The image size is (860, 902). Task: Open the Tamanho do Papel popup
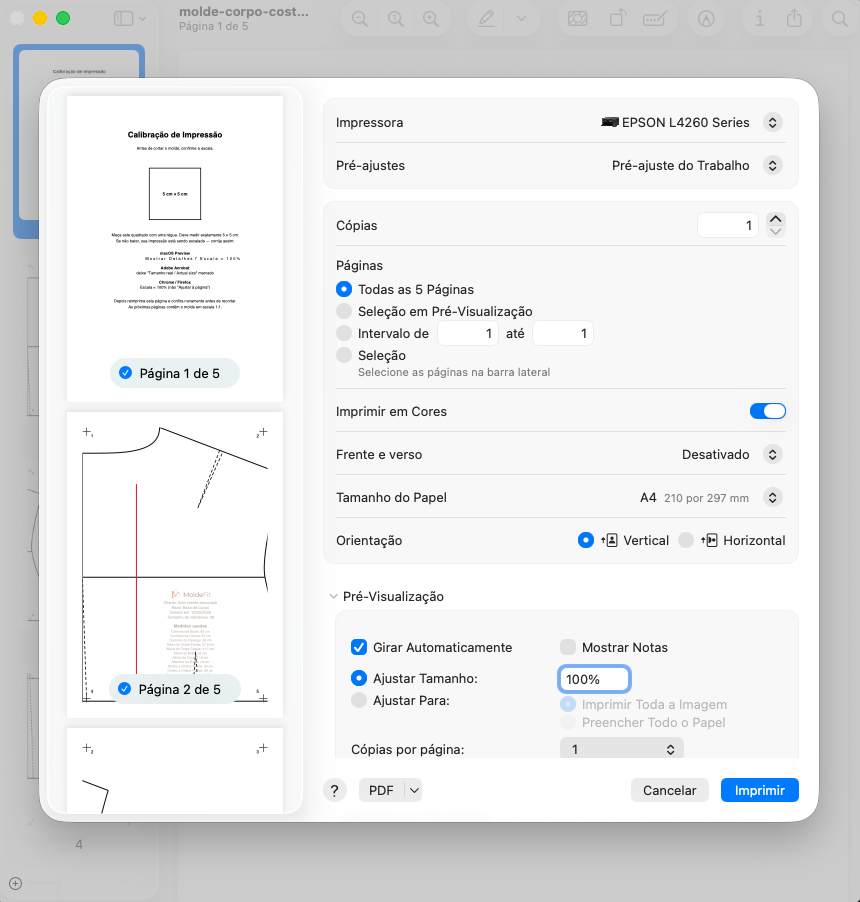(773, 498)
